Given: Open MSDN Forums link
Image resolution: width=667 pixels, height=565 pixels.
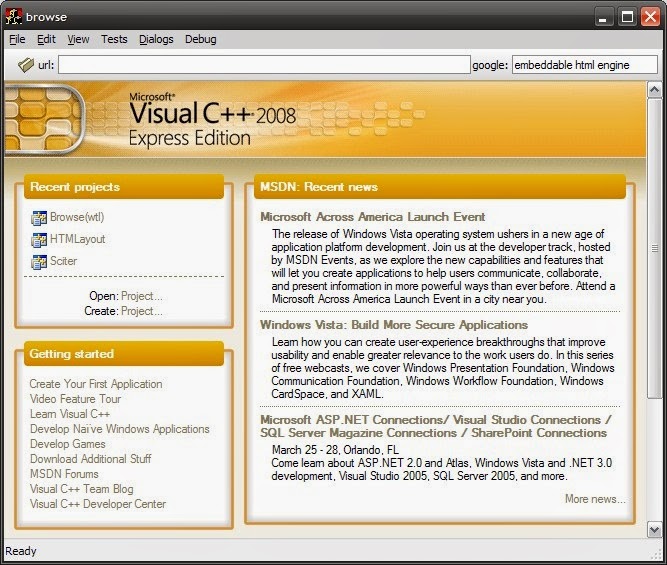Looking at the screenshot, I should pos(64,474).
